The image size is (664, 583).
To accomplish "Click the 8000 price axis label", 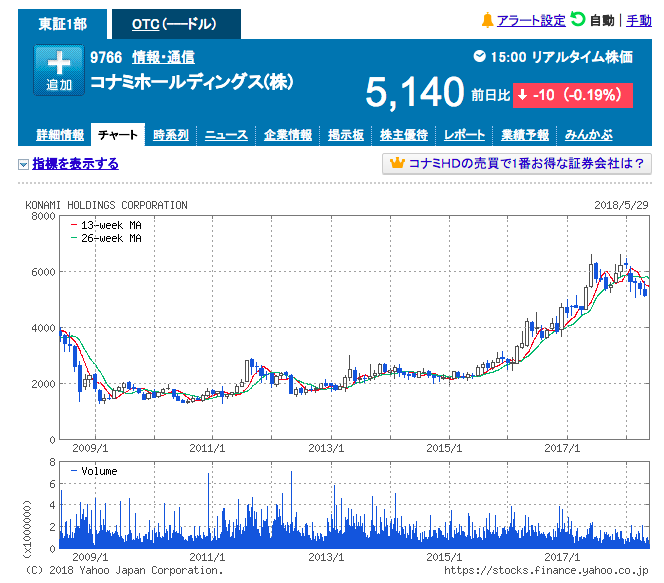I will pyautogui.click(x=43, y=216).
